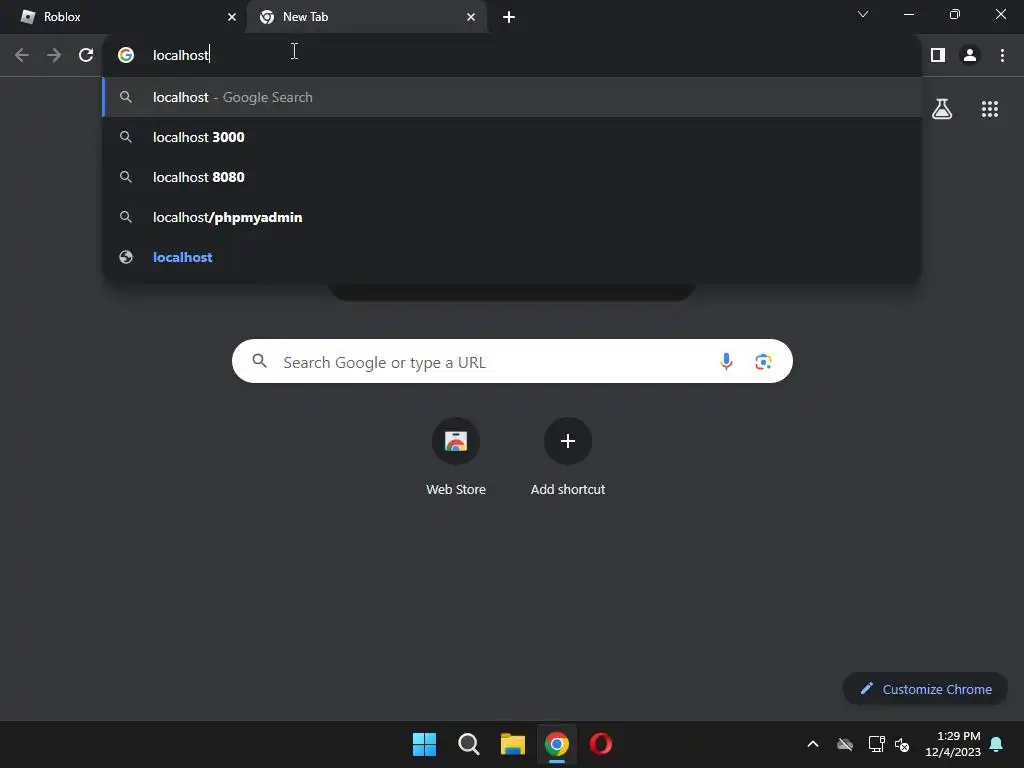Choose the 'localhost/phpmyadmin' suggestion

click(512, 217)
